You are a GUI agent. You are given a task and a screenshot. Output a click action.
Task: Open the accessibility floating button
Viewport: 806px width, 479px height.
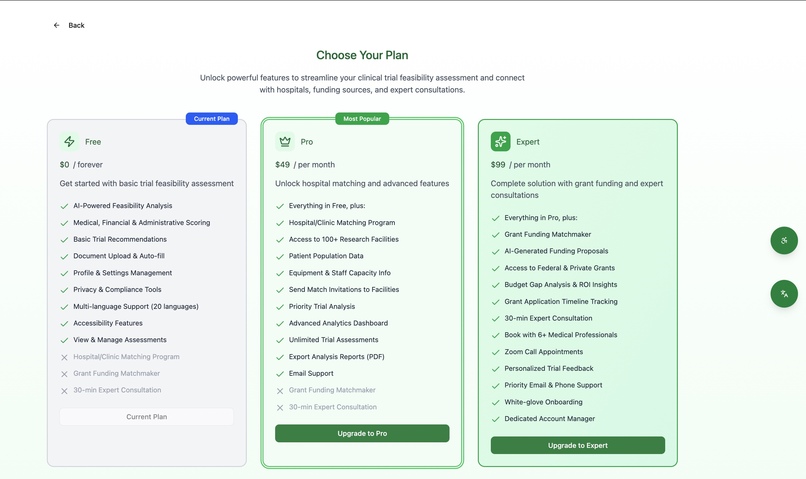click(783, 241)
